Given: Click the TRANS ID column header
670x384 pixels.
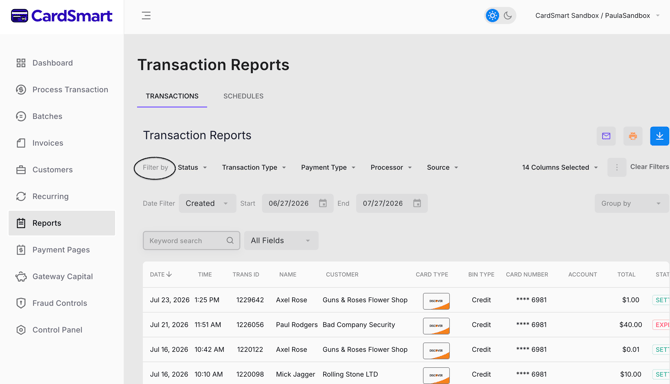Looking at the screenshot, I should point(246,275).
